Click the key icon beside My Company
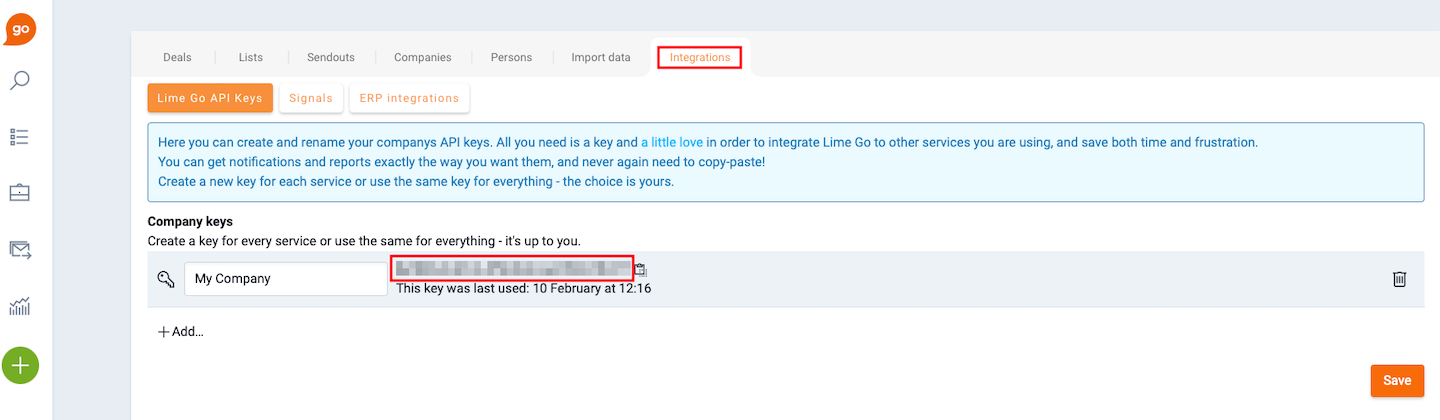 [166, 279]
